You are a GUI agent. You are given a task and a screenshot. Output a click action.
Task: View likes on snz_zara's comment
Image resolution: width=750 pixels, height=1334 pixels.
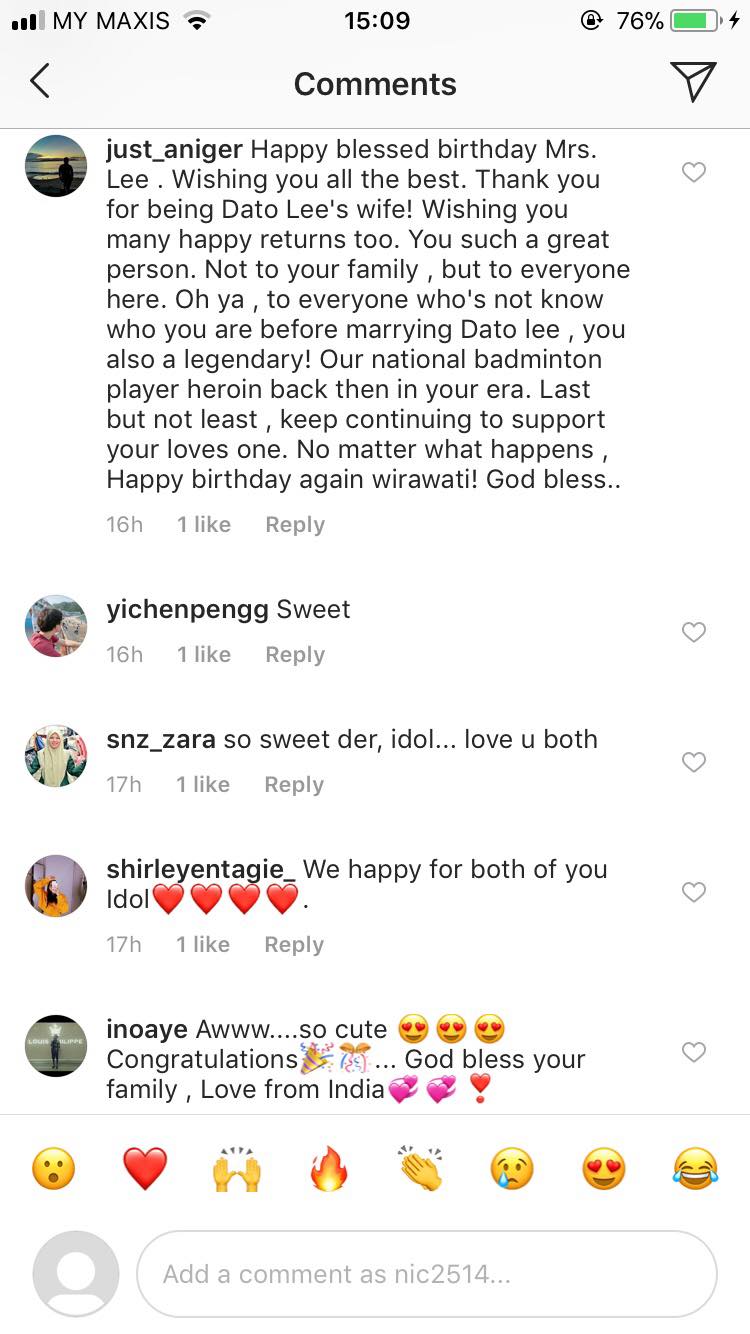202,784
